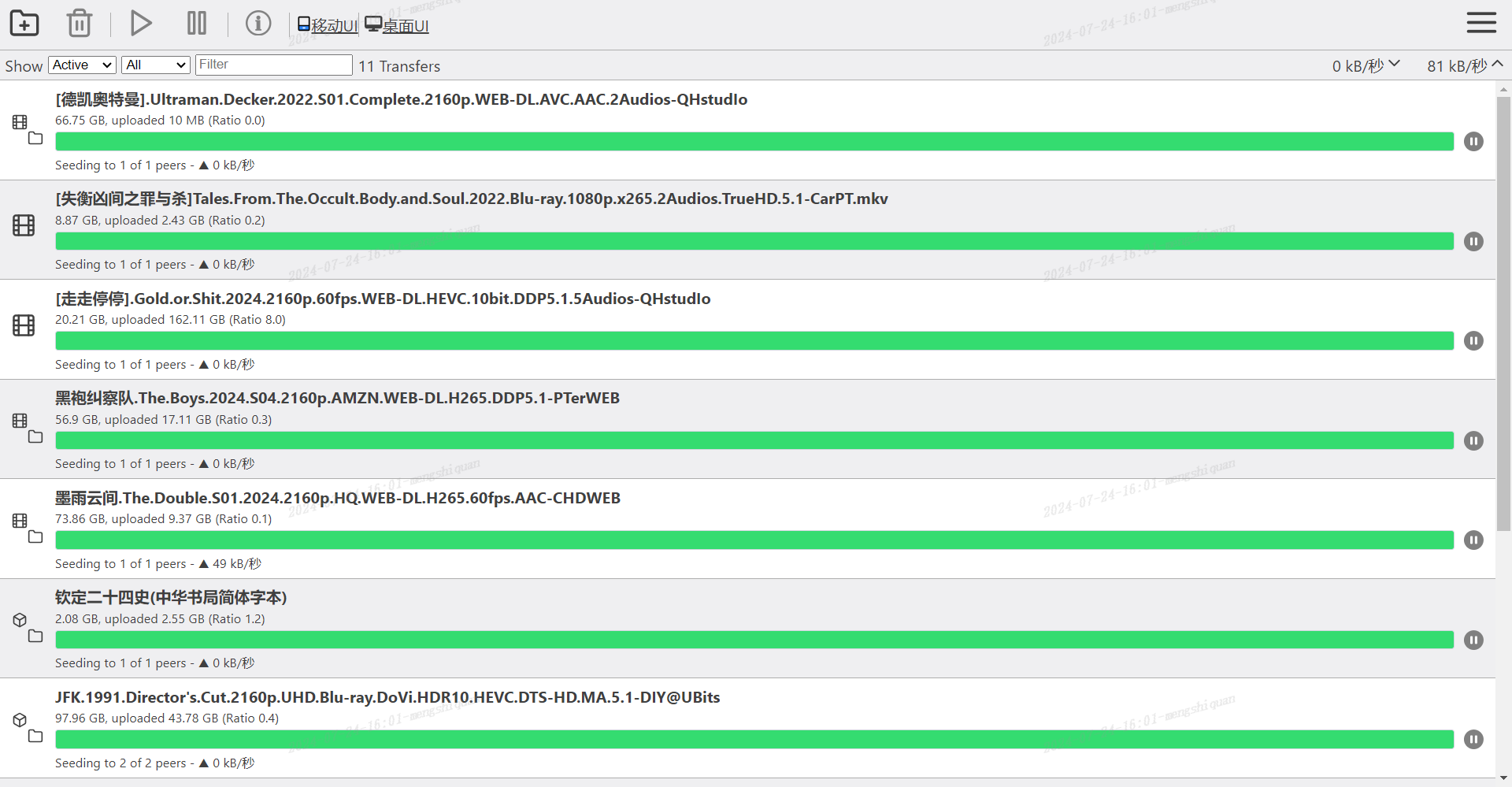Open the Active state filter dropdown
Screen dimensions: 1512x787
(82, 65)
